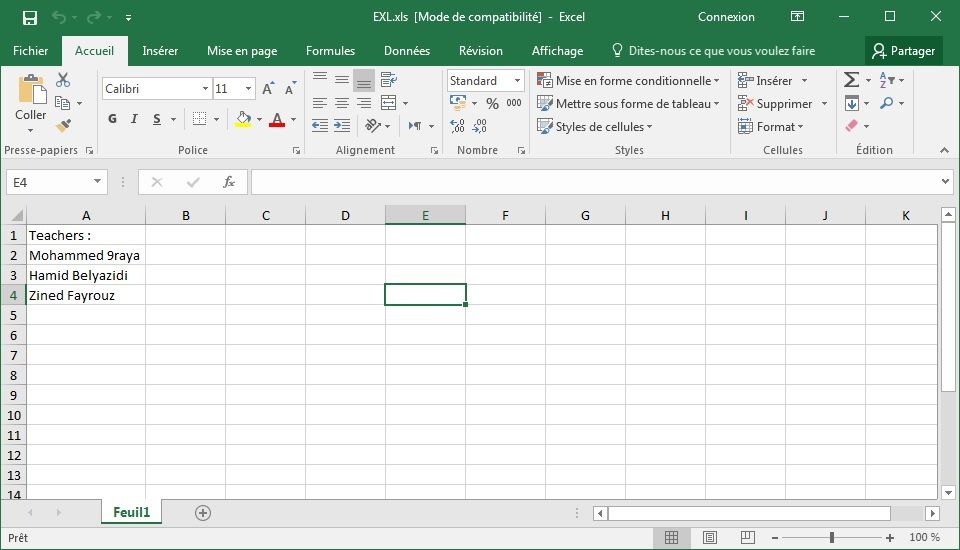
Task: Click the Save floppy disk icon
Action: click(x=29, y=17)
